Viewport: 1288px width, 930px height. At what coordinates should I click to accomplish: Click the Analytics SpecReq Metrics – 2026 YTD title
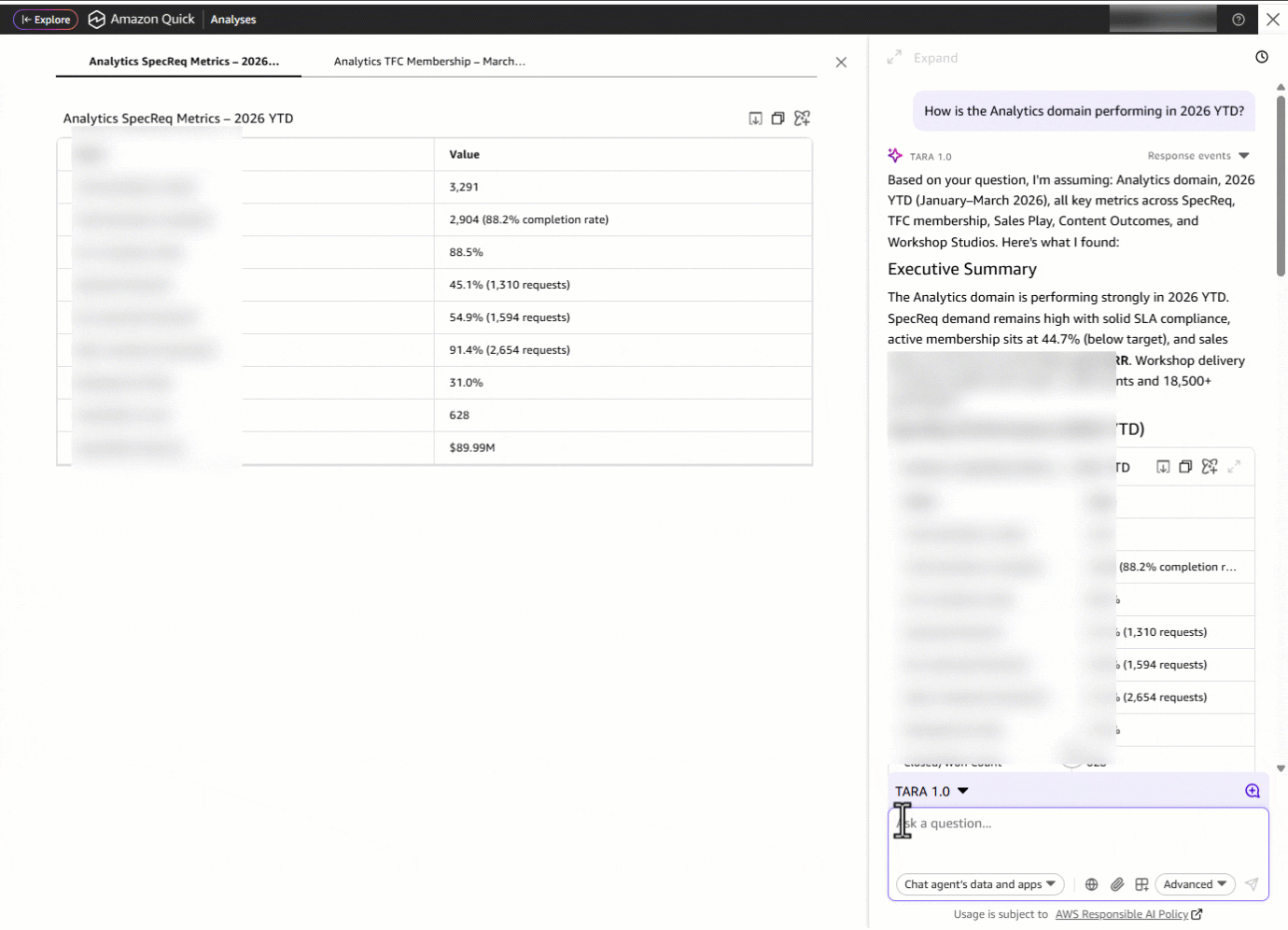tap(178, 119)
